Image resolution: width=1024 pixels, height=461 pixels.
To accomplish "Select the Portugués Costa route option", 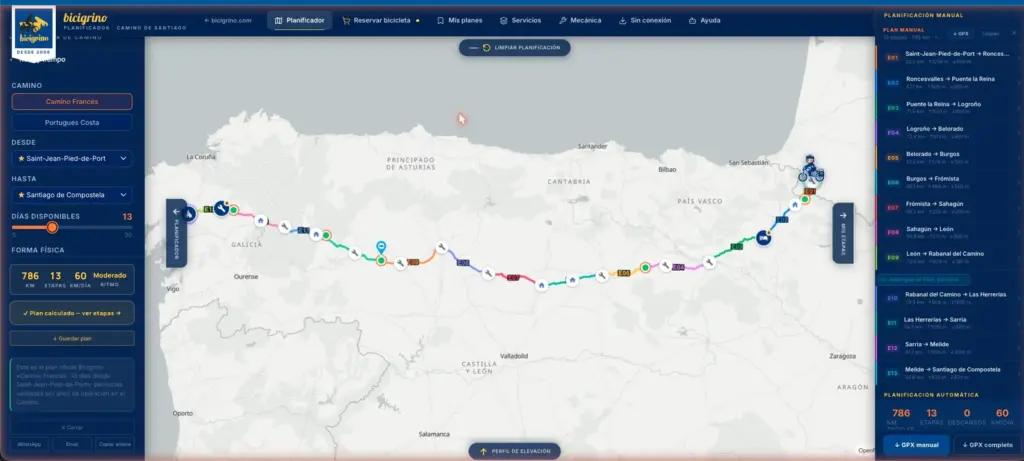I will tap(72, 122).
